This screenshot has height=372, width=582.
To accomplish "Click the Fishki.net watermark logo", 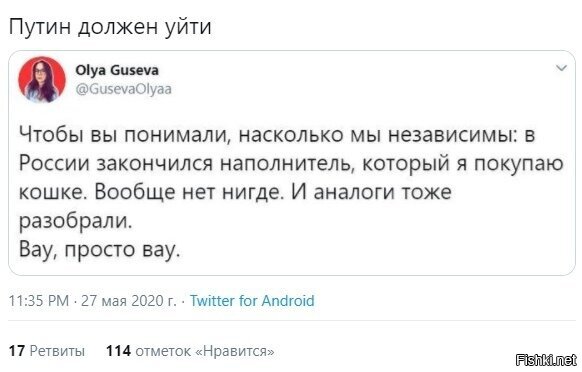I will (547, 359).
